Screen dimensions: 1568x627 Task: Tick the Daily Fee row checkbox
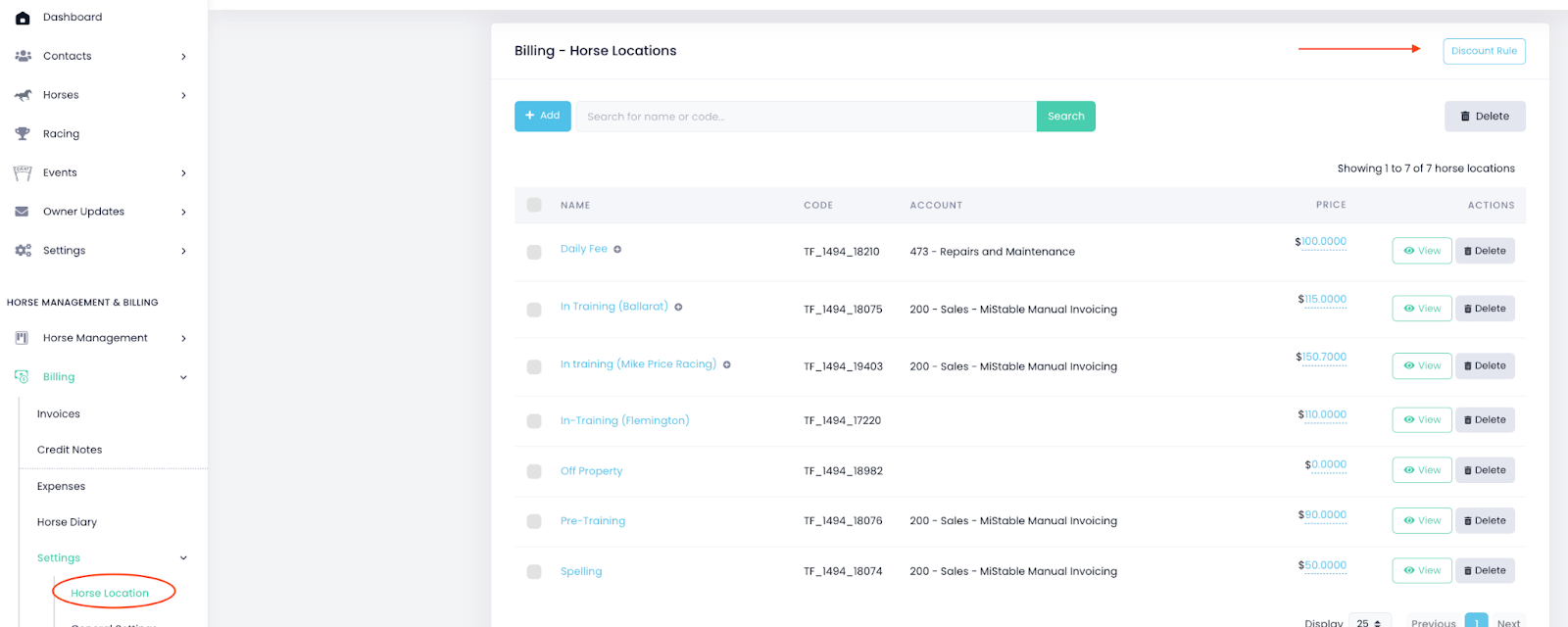[534, 252]
